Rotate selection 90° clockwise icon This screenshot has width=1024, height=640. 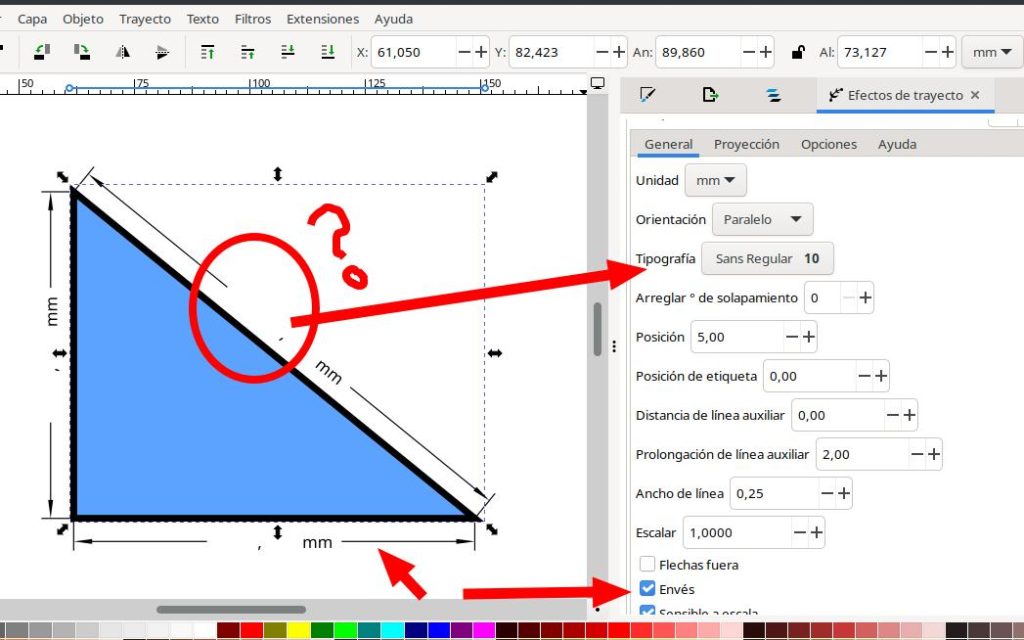(x=82, y=52)
